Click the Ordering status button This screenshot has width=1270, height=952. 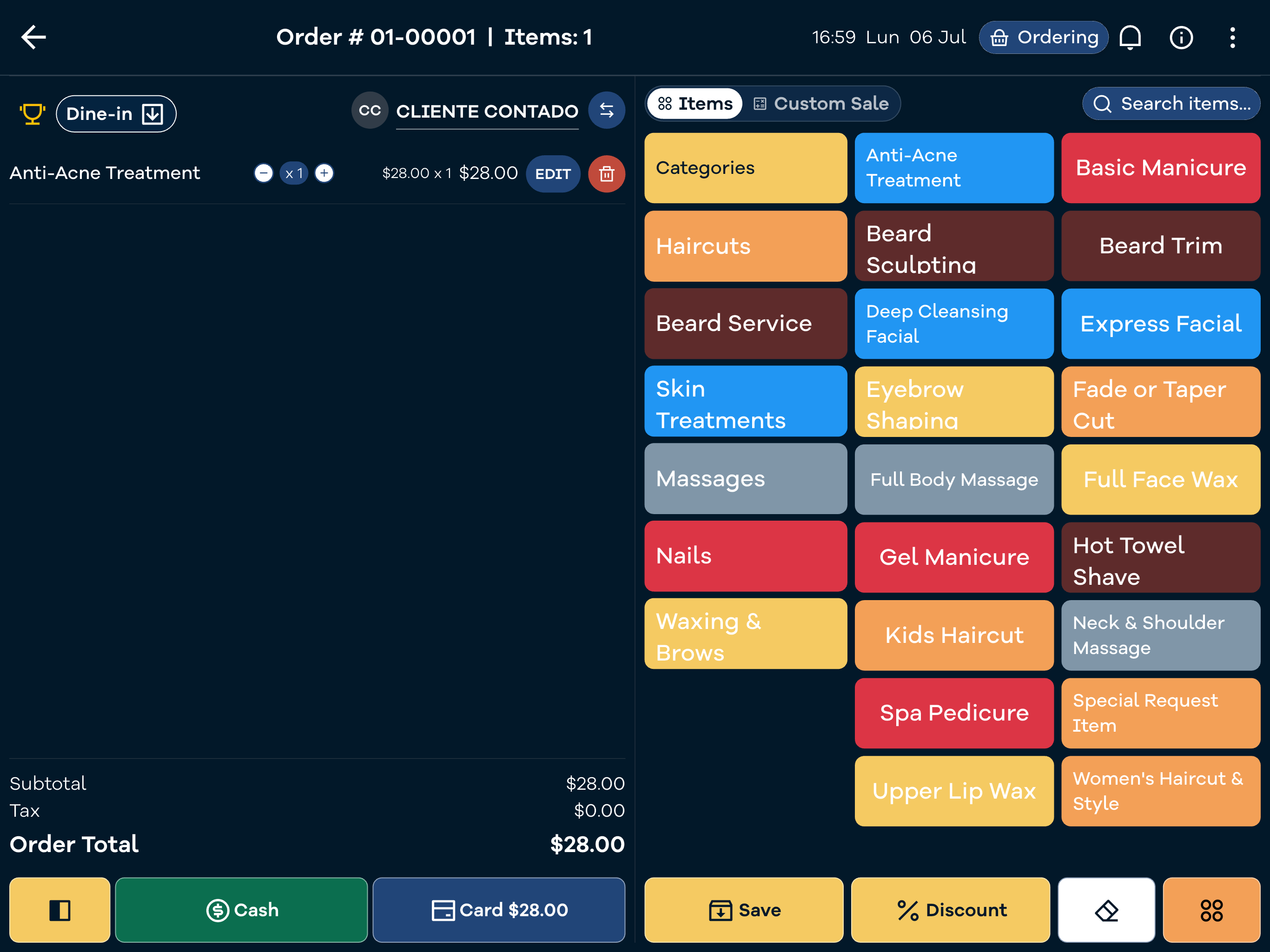pyautogui.click(x=1043, y=37)
